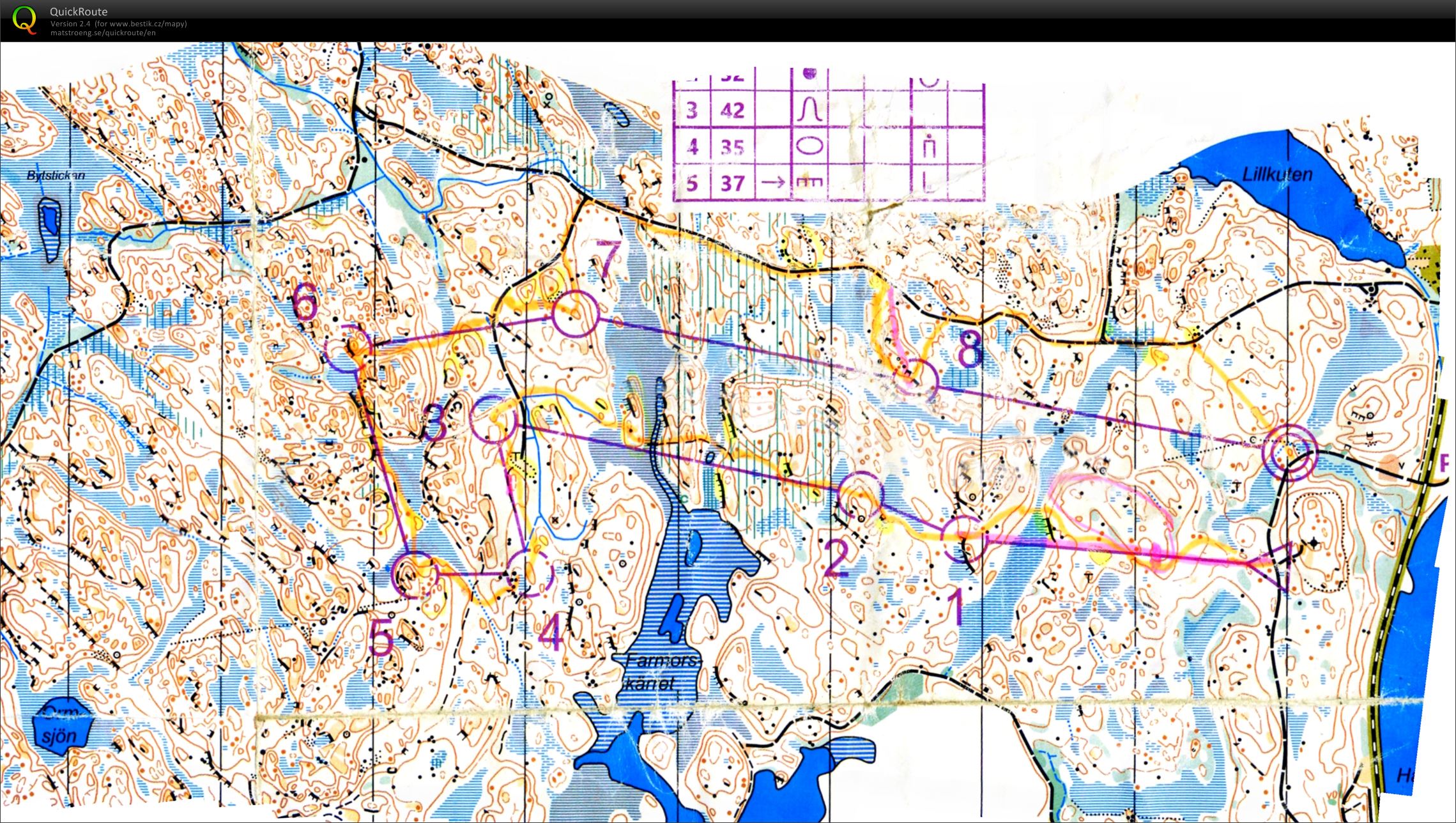Click row number '5' in the description table
This screenshot has width=1456, height=823.
point(693,184)
